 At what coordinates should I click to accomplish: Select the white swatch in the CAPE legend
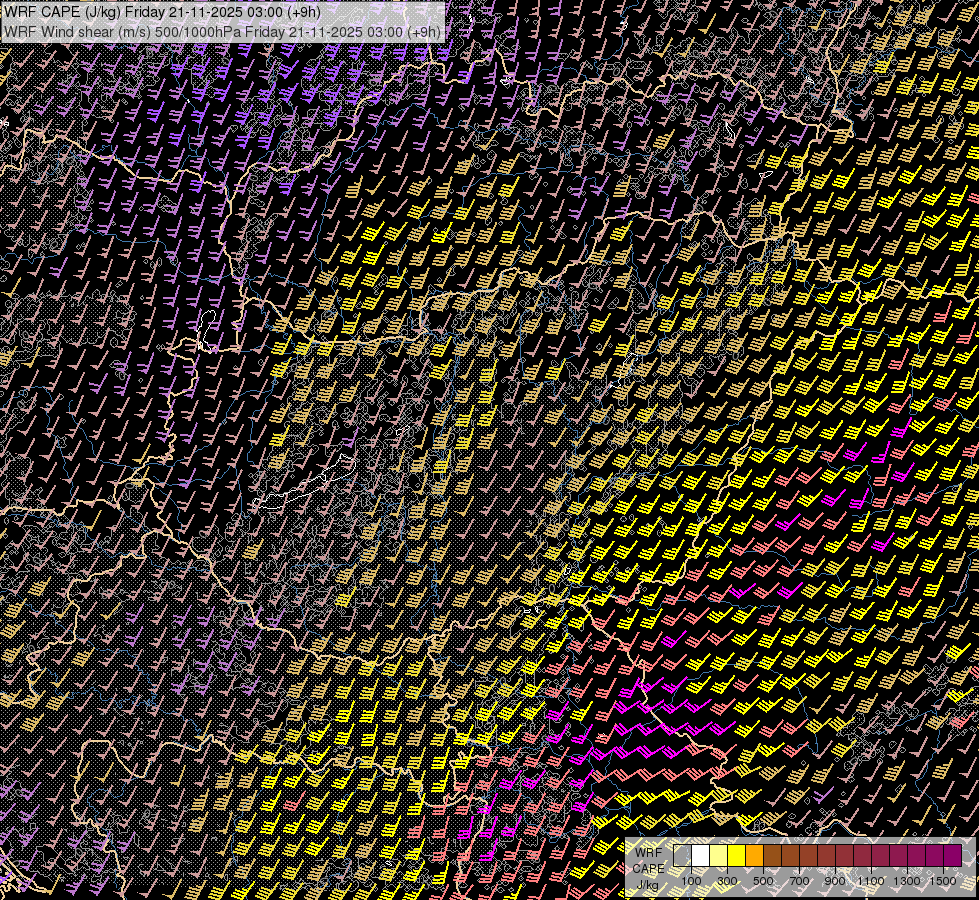[701, 856]
